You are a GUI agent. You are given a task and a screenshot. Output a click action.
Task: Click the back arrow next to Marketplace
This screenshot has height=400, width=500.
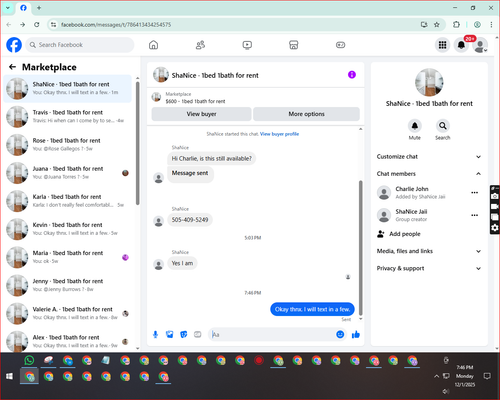point(12,67)
